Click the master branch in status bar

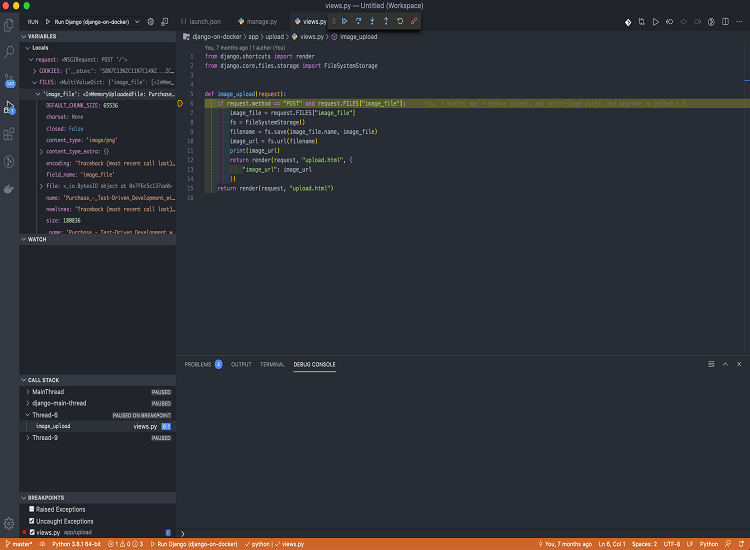click(x=19, y=544)
